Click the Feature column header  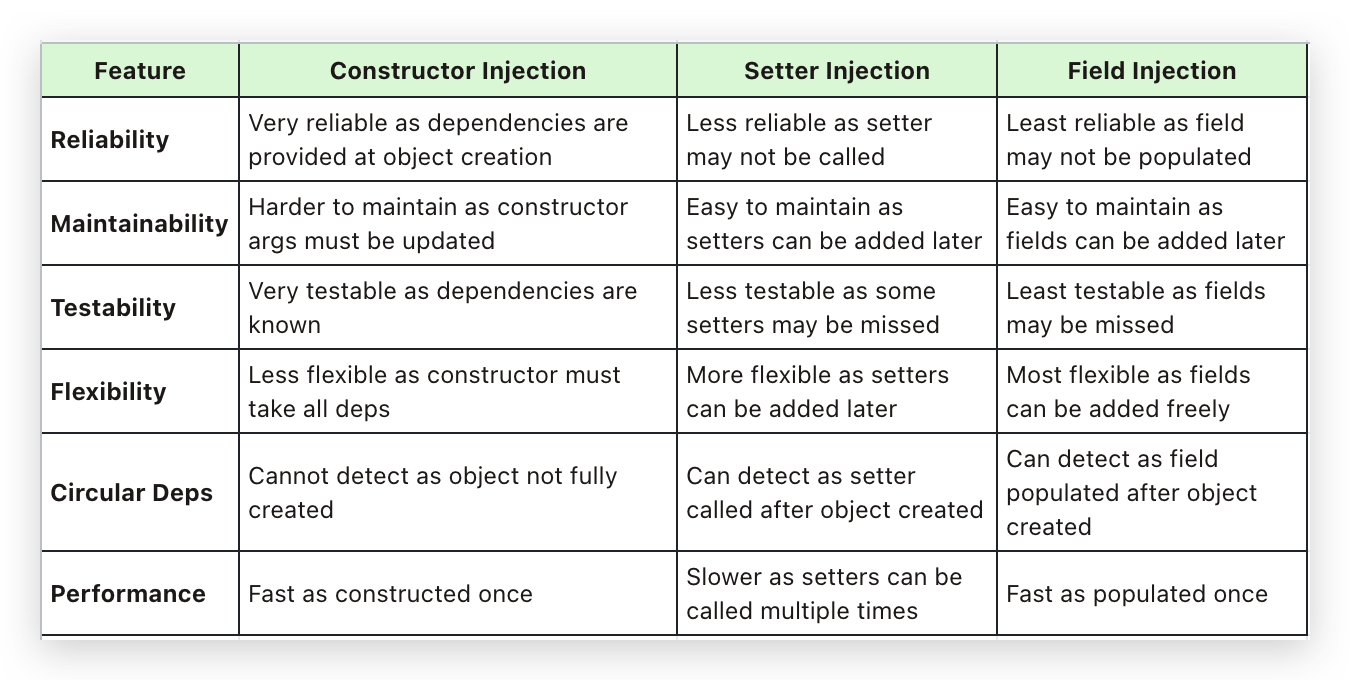tap(140, 71)
